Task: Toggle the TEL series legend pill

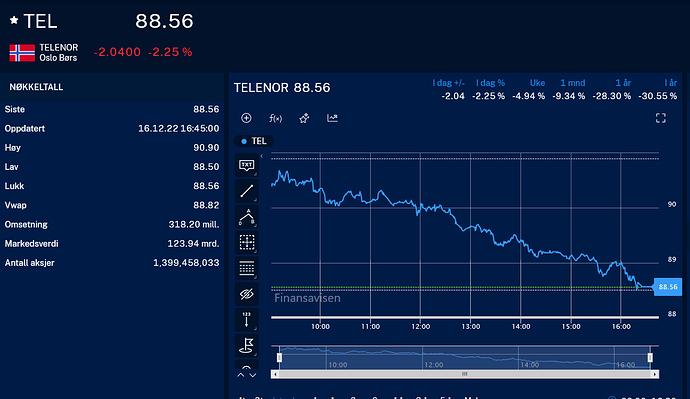Action: 254,141
